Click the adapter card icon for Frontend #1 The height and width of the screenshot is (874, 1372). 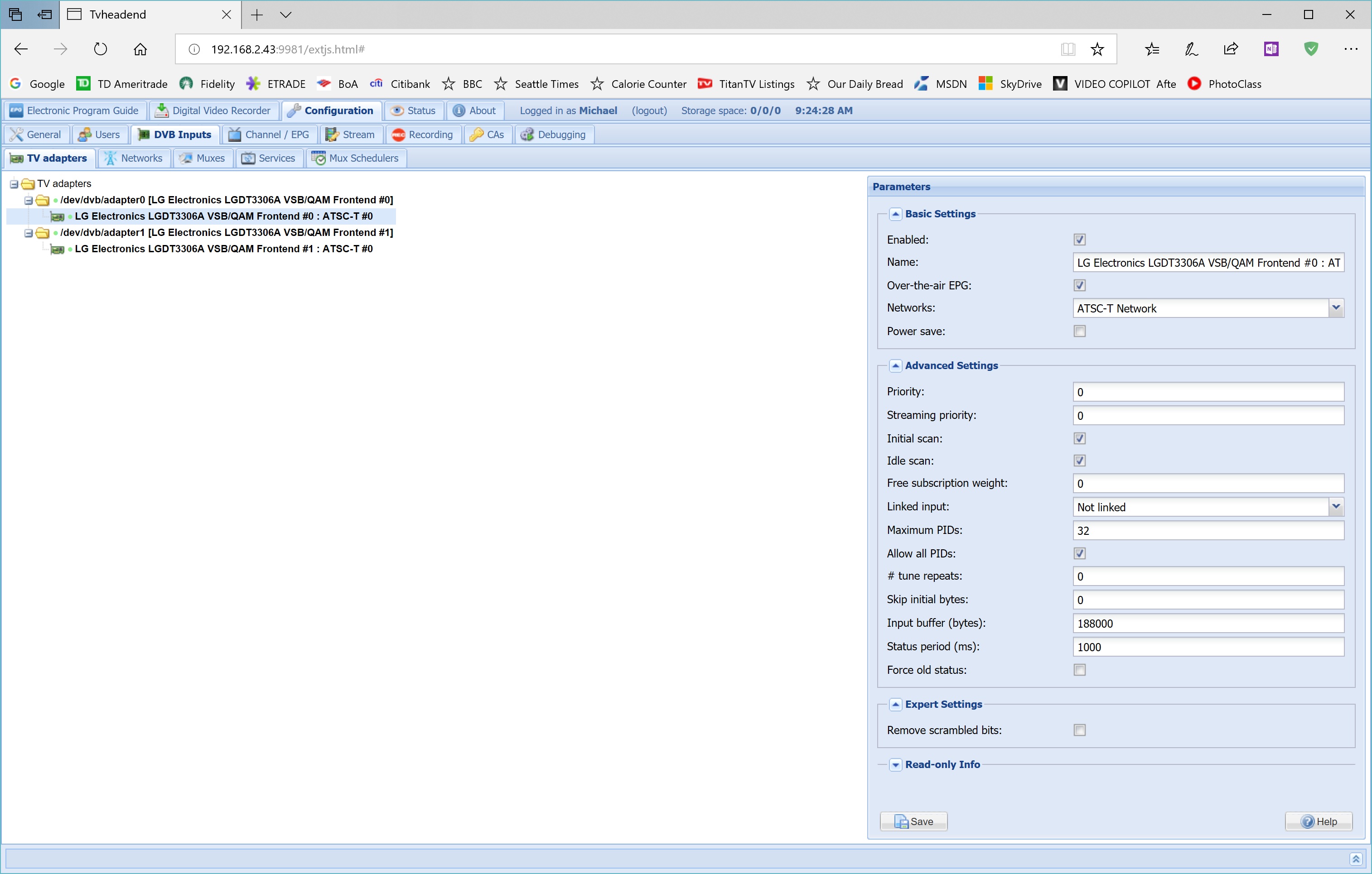pos(57,249)
